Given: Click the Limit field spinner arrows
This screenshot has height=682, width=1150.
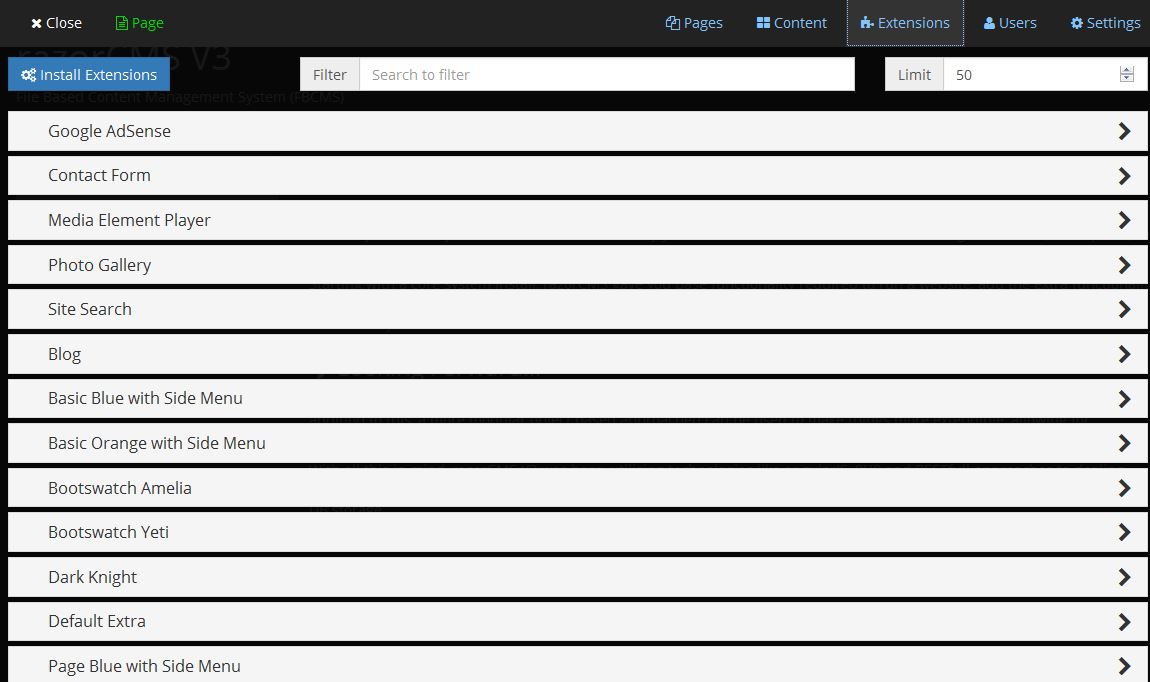Looking at the screenshot, I should (x=1127, y=75).
